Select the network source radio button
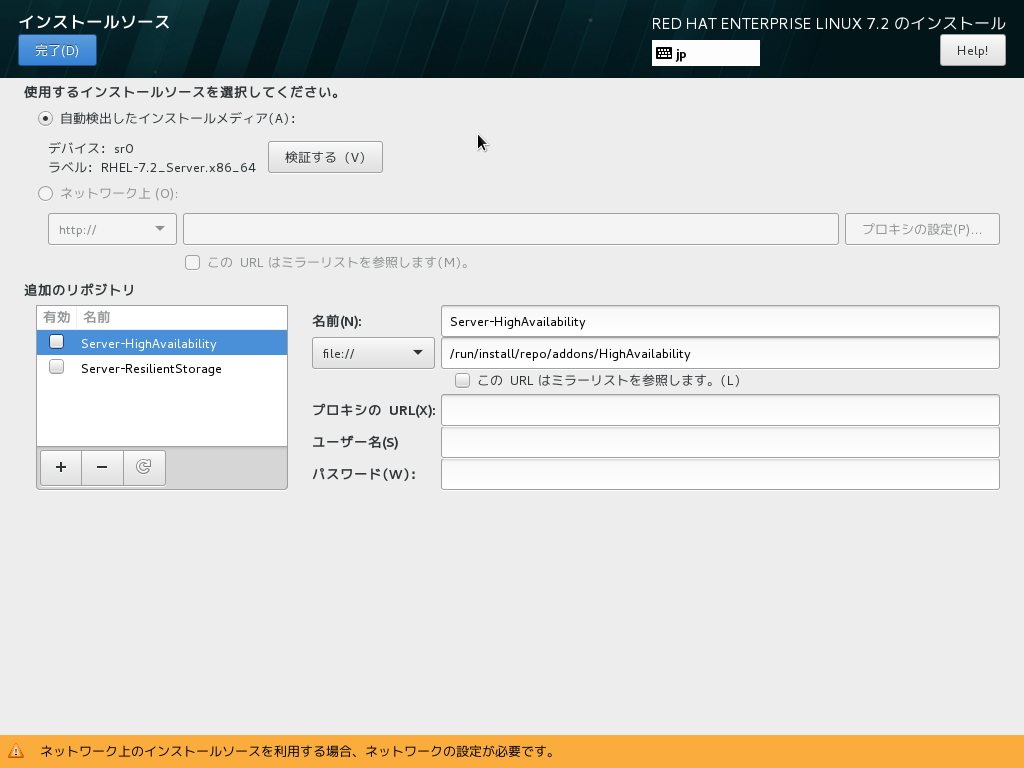Image resolution: width=1024 pixels, height=768 pixels. tap(45, 193)
